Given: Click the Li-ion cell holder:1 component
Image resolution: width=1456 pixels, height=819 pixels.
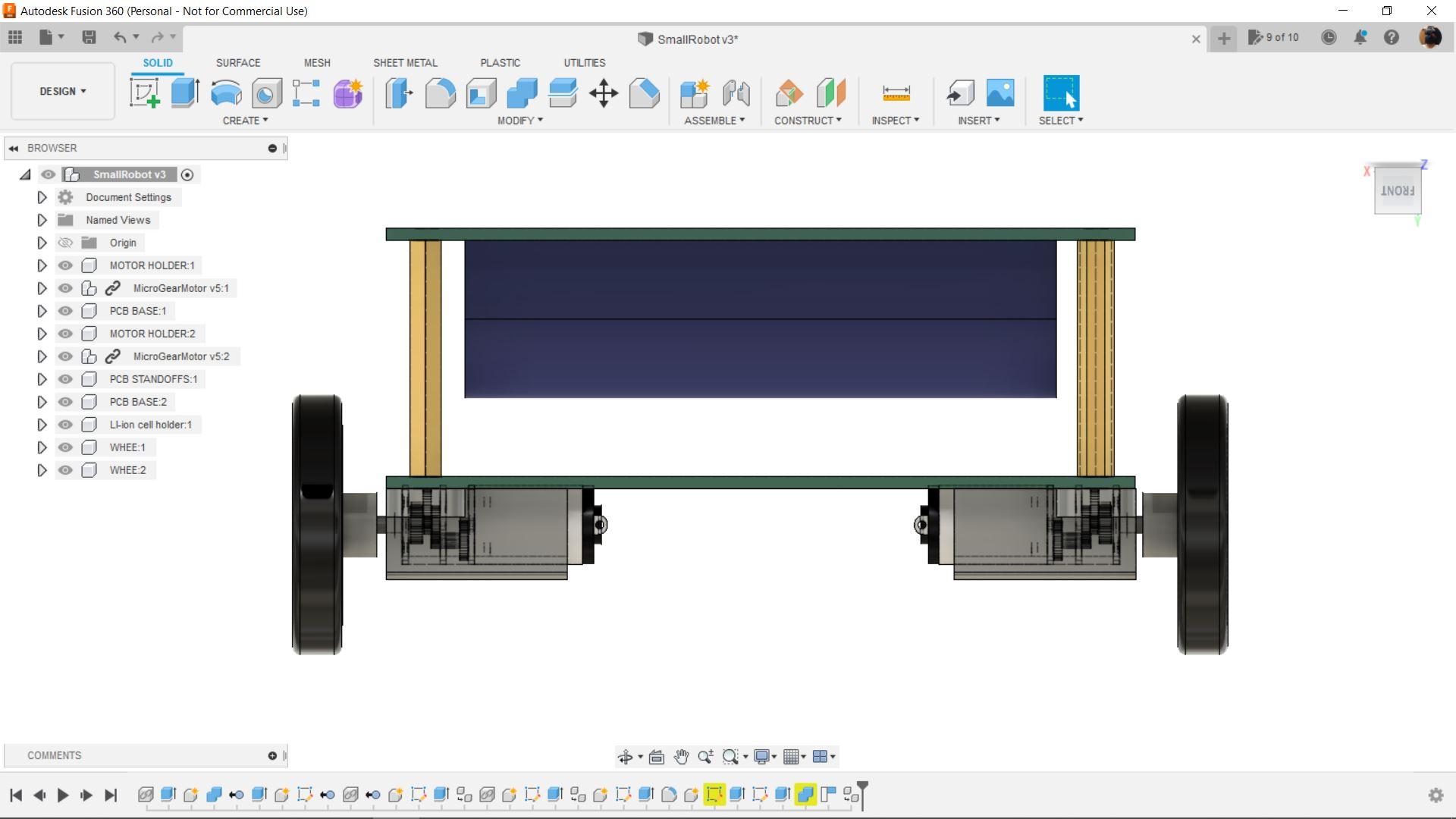Looking at the screenshot, I should click(x=150, y=425).
